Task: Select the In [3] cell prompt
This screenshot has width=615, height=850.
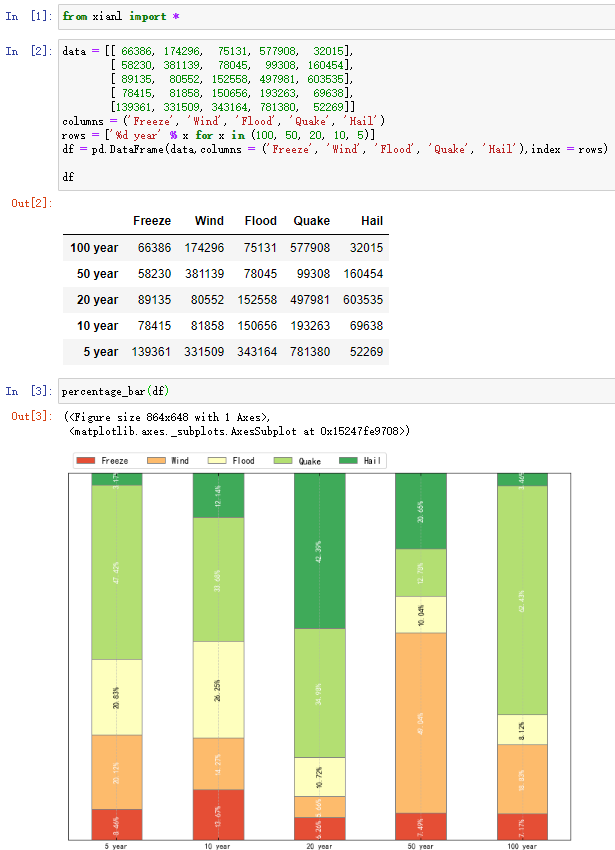Action: pyautogui.click(x=29, y=391)
